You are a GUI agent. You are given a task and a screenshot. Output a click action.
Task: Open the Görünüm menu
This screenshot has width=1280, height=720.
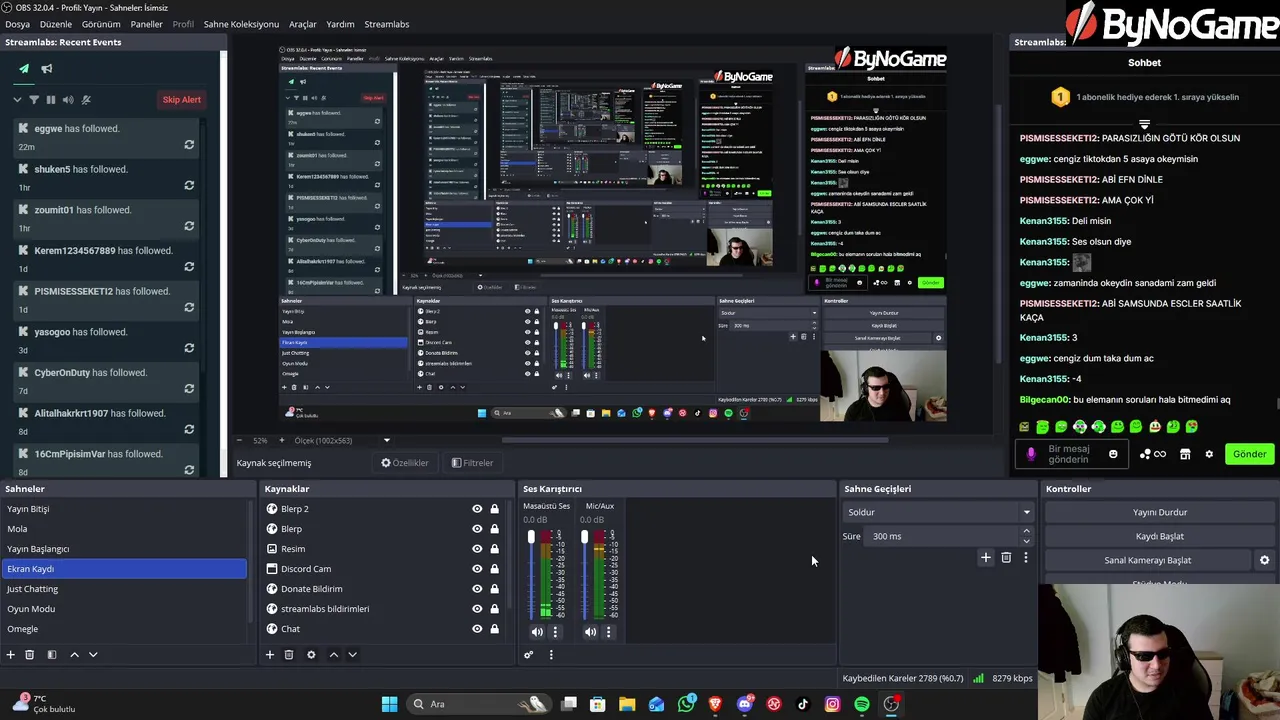[101, 24]
